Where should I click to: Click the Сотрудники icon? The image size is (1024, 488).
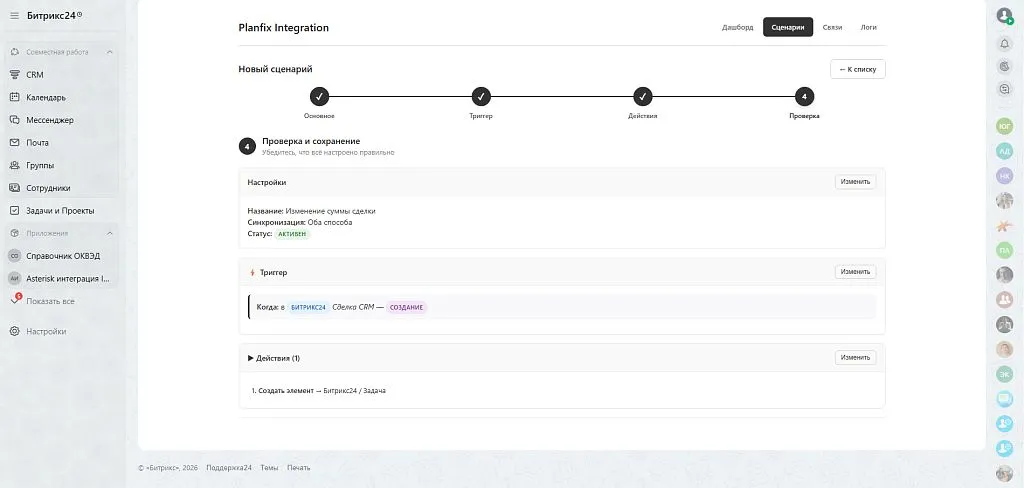(14, 188)
